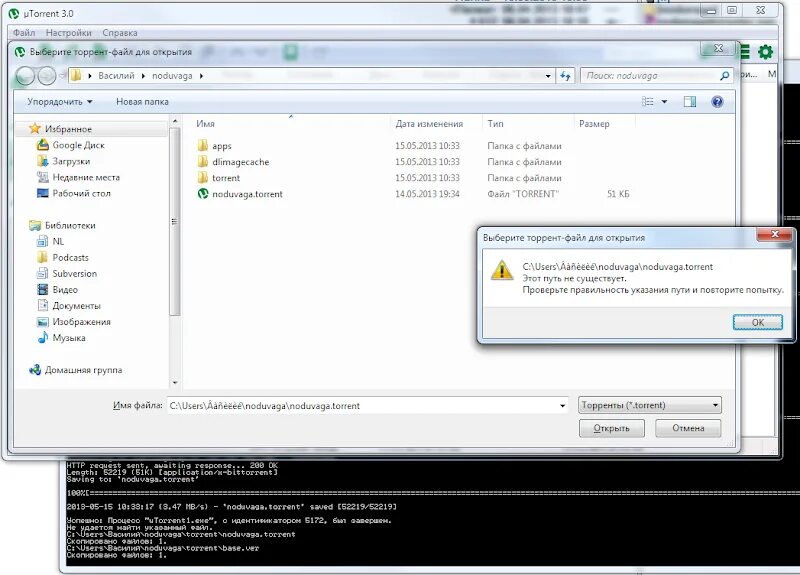Click the Избранное star icon
The height and width of the screenshot is (575, 800).
pos(35,129)
